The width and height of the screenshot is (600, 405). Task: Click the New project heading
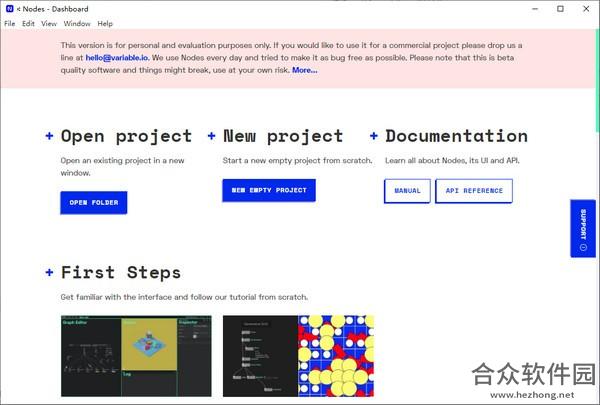click(x=283, y=136)
